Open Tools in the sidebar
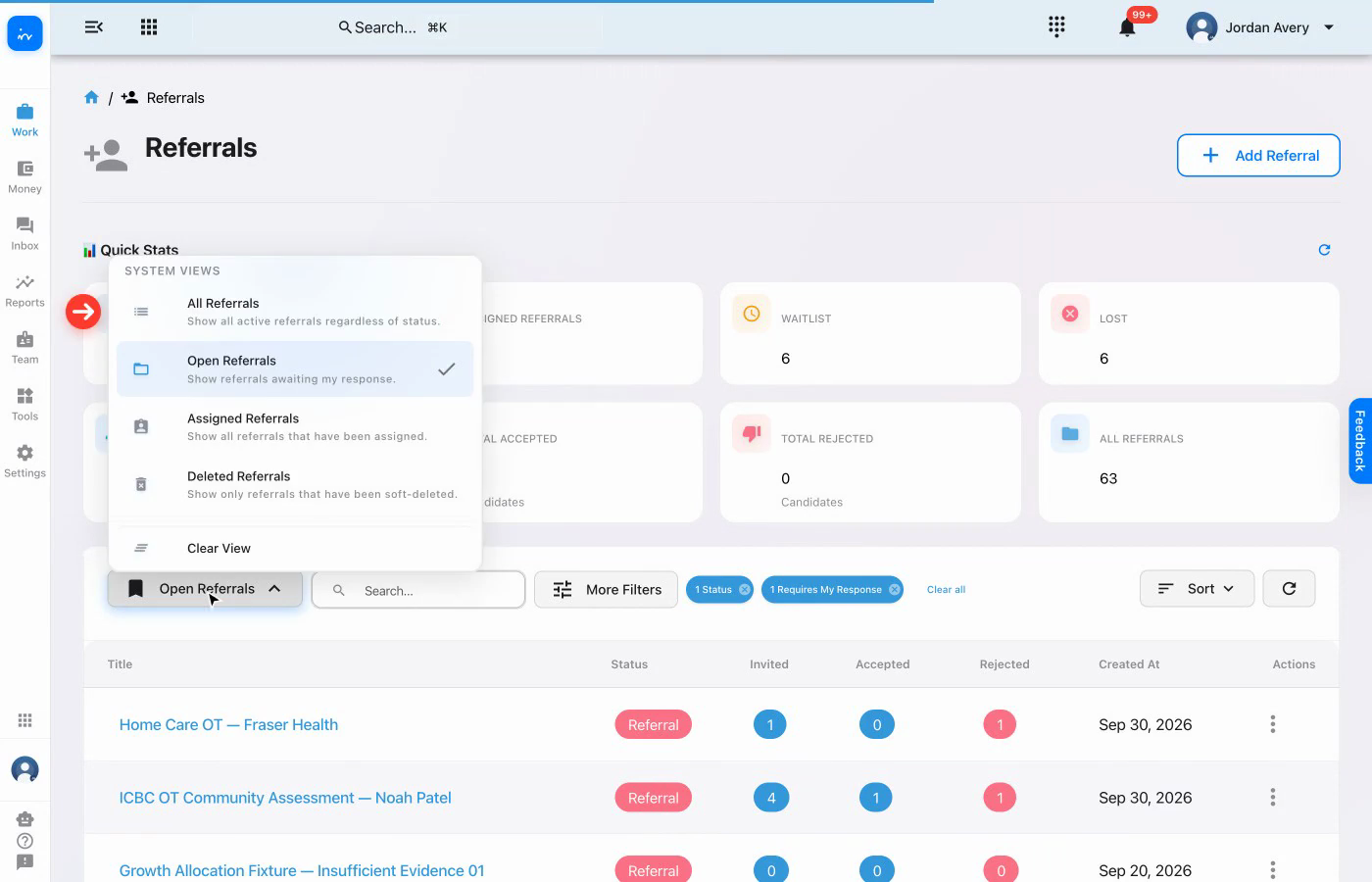The image size is (1372, 882). tap(25, 404)
